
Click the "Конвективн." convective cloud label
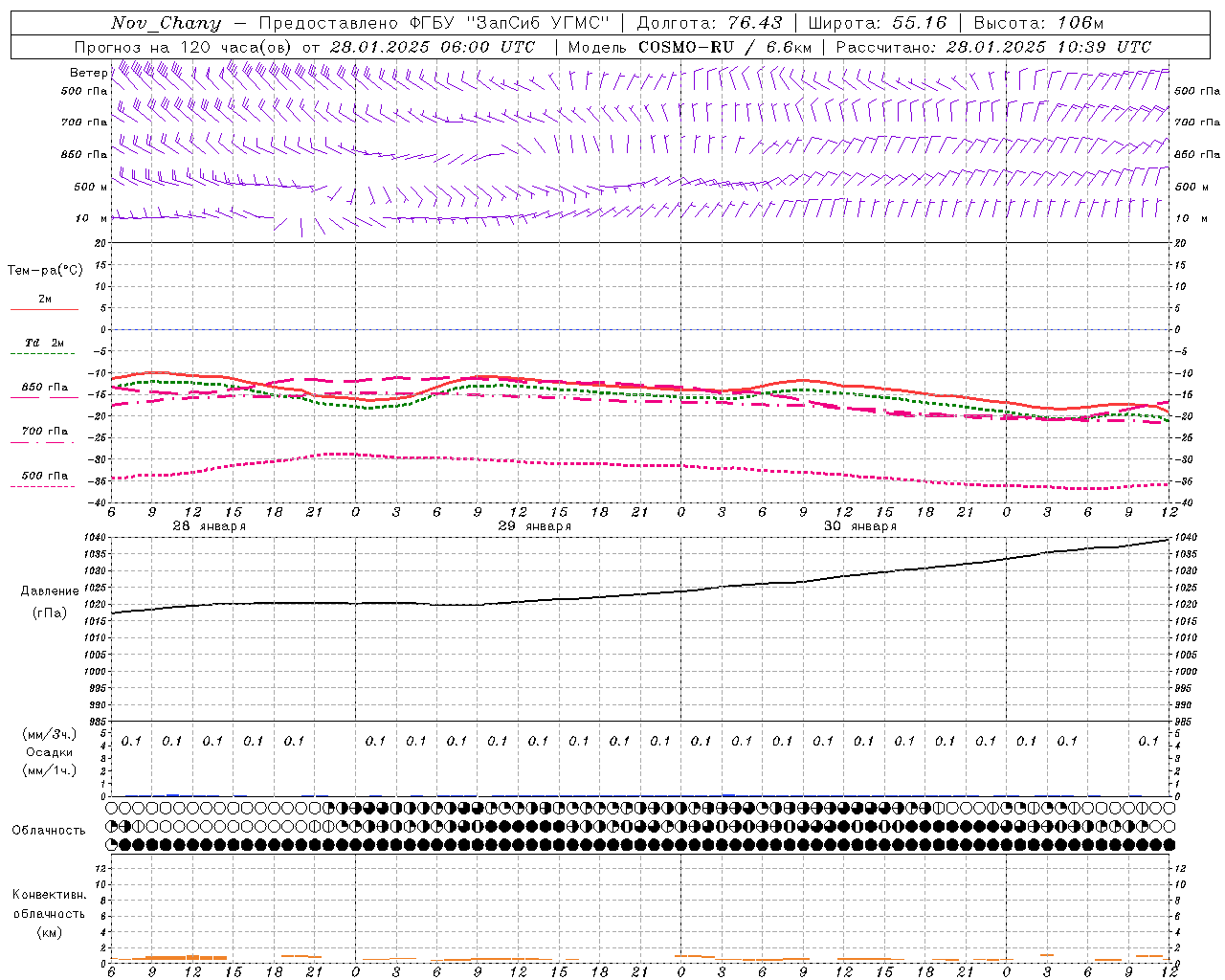coord(49,895)
